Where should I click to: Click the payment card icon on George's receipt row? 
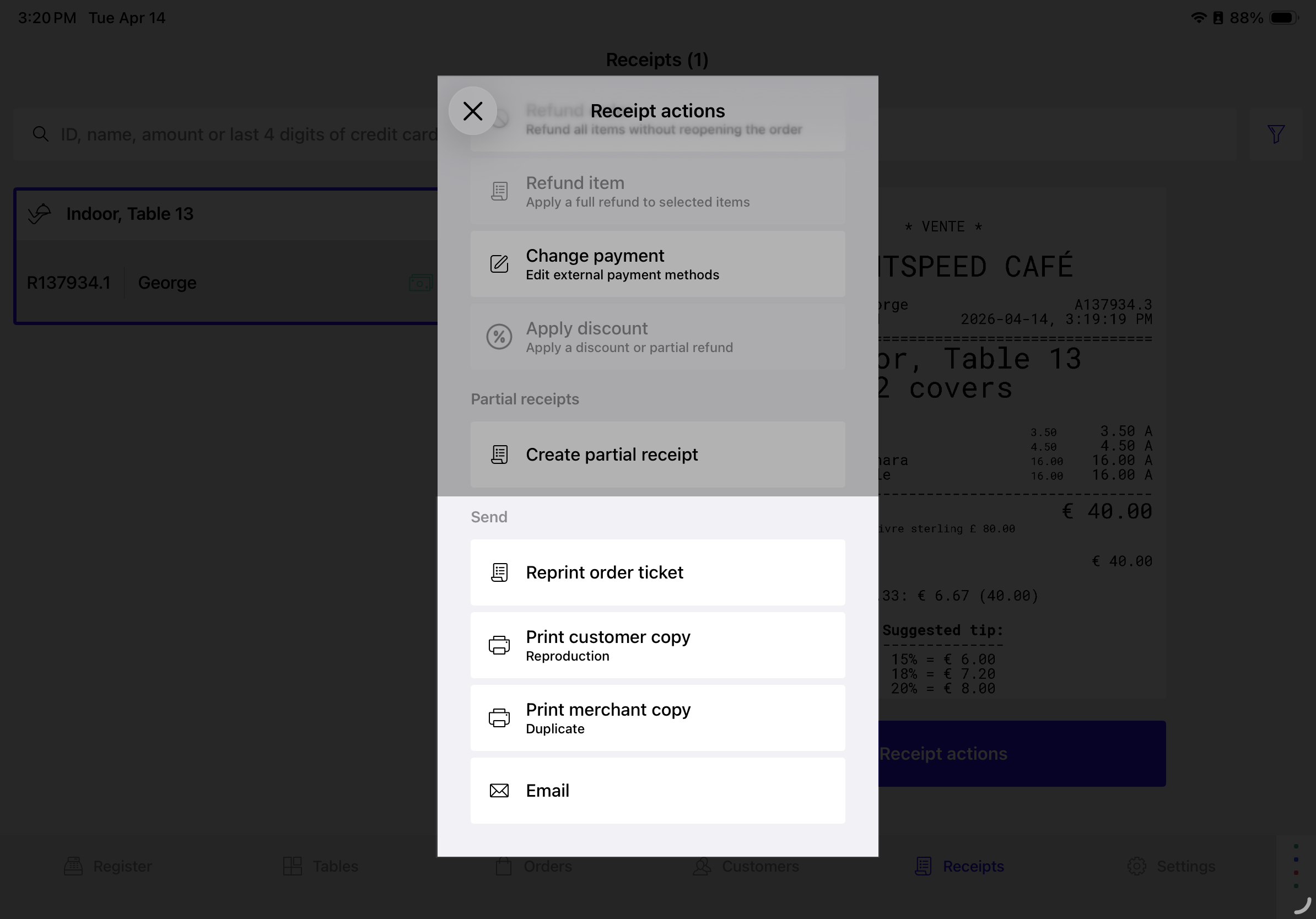click(421, 283)
